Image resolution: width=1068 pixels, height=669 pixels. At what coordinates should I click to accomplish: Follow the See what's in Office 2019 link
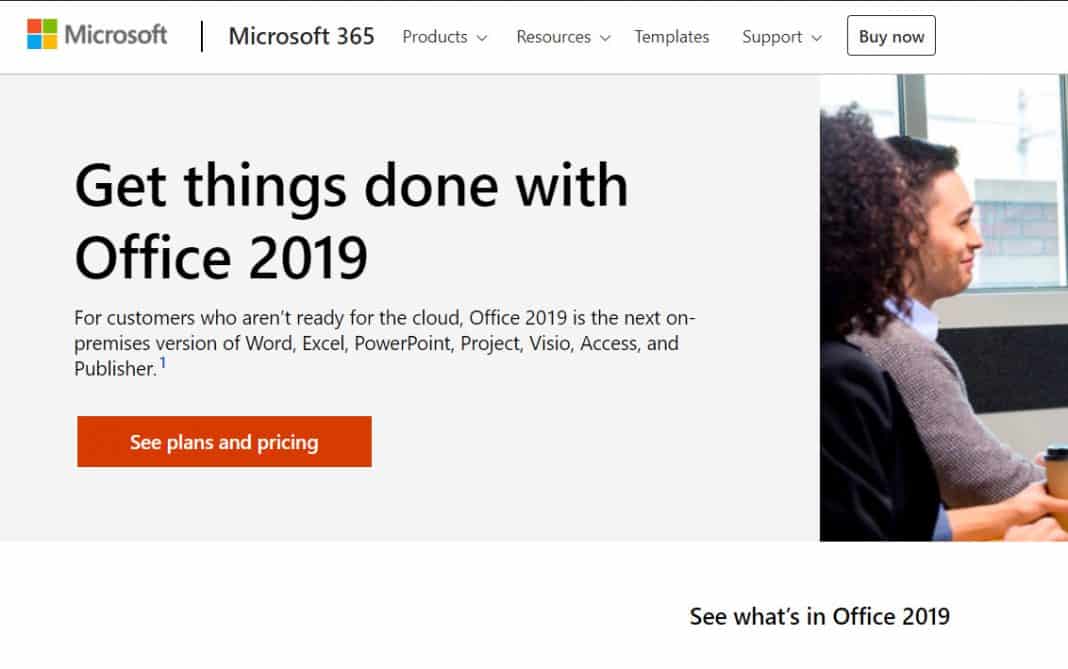(819, 617)
